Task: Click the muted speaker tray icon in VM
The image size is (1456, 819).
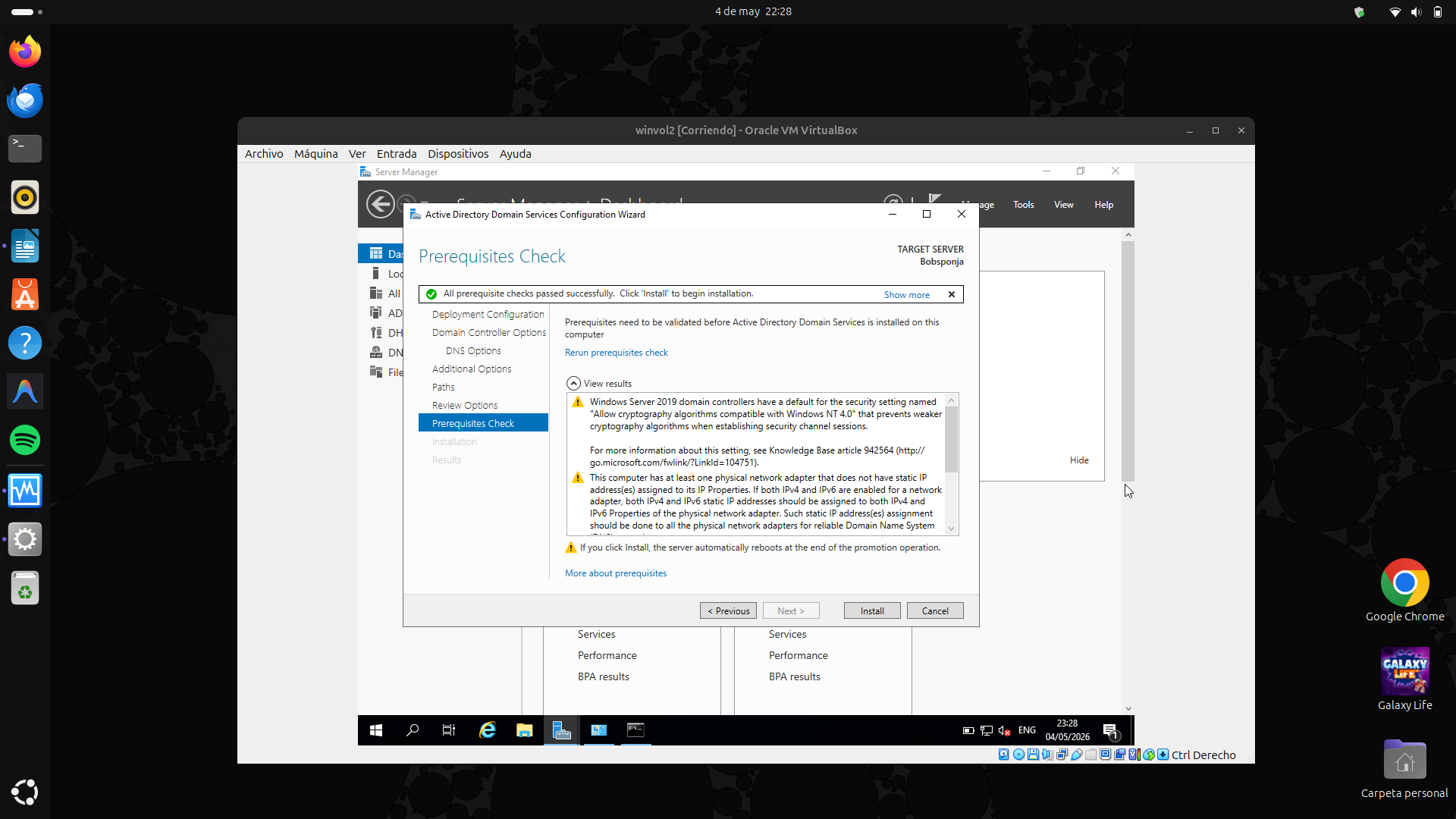Action: (x=1005, y=731)
